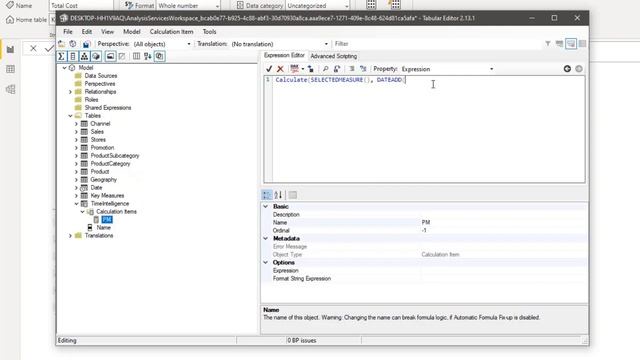Open the Calculation Item menu

point(171,31)
